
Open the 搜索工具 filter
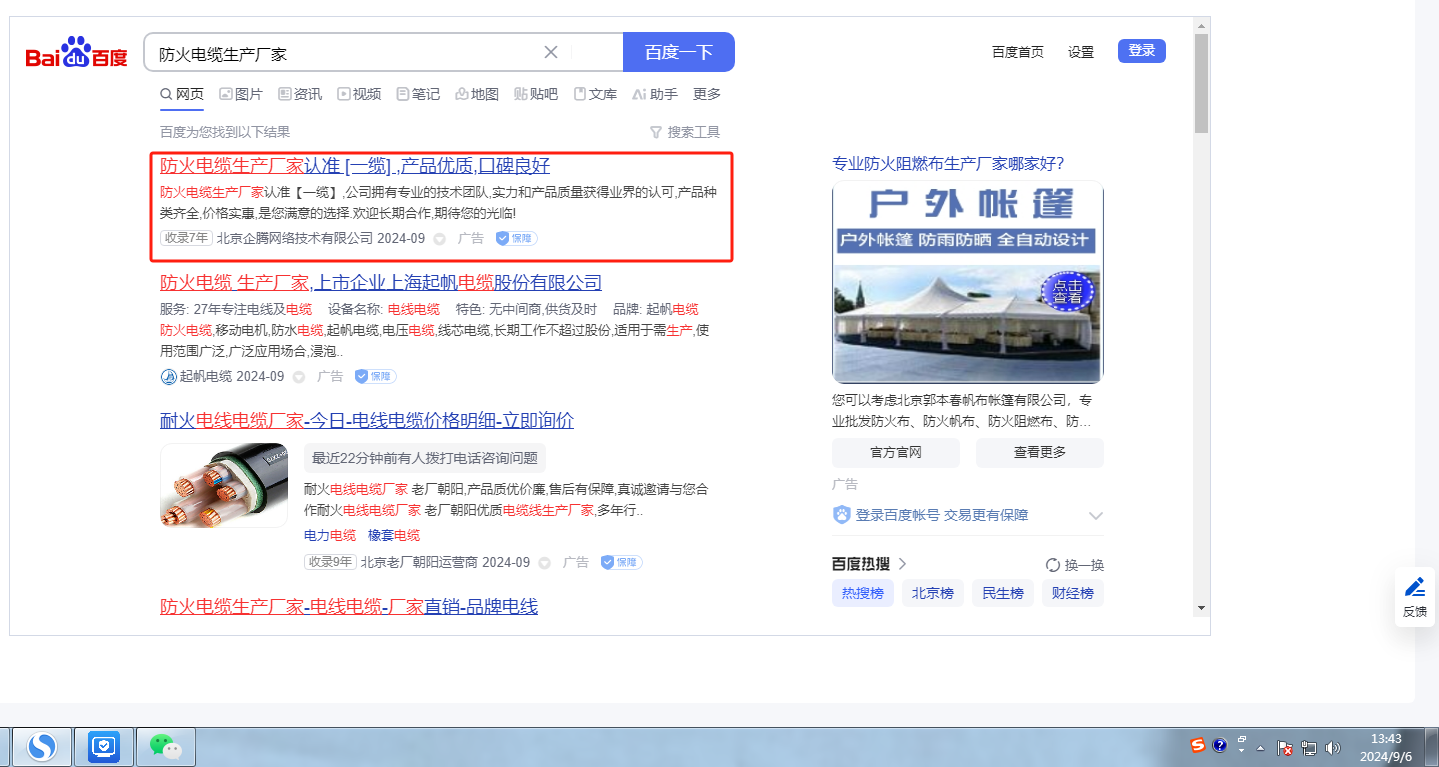point(685,132)
